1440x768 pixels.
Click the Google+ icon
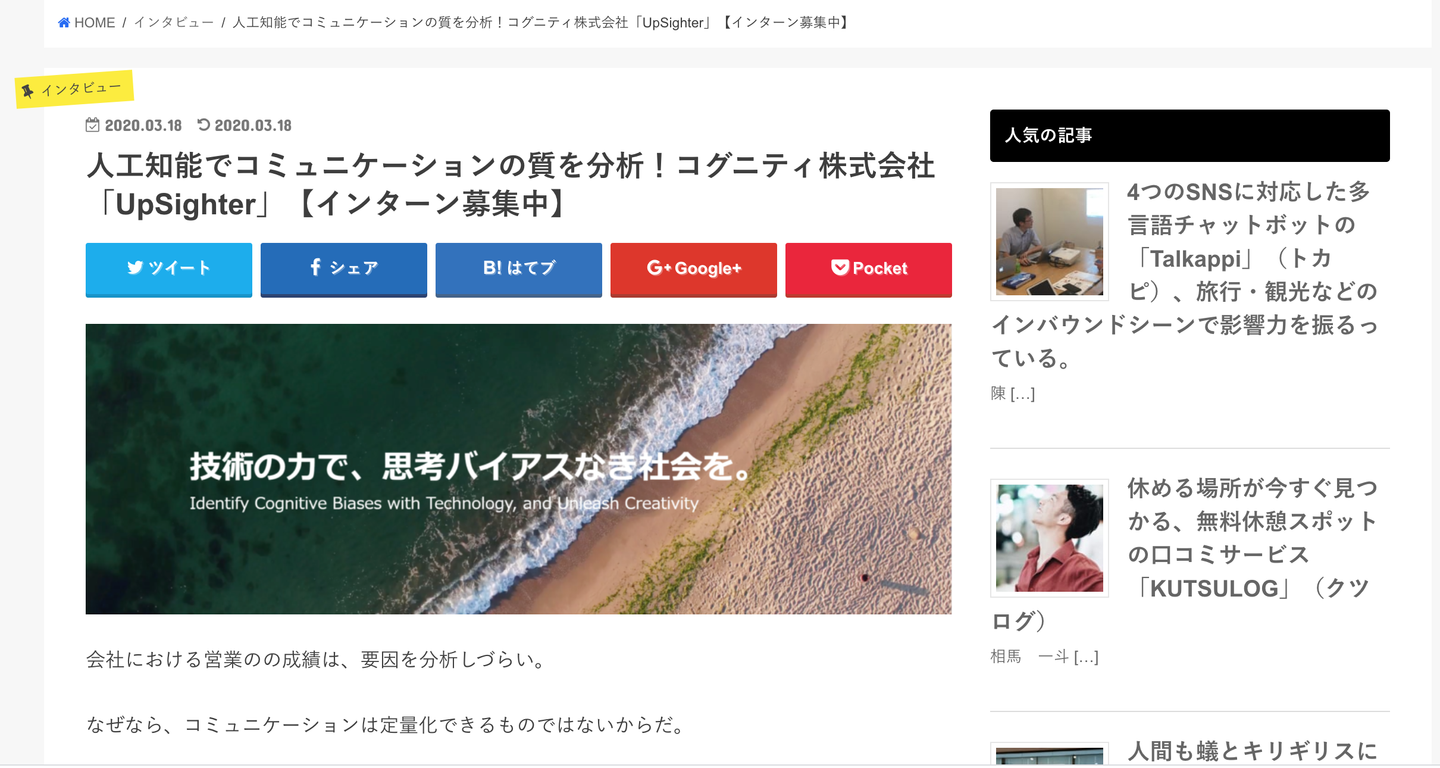pos(659,268)
